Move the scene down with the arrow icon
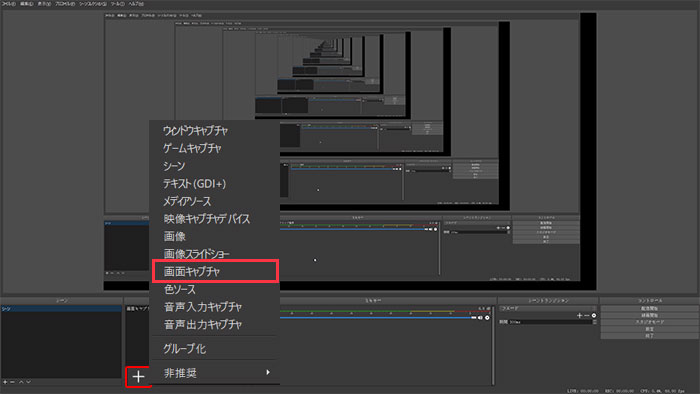This screenshot has width=700, height=394. point(28,382)
